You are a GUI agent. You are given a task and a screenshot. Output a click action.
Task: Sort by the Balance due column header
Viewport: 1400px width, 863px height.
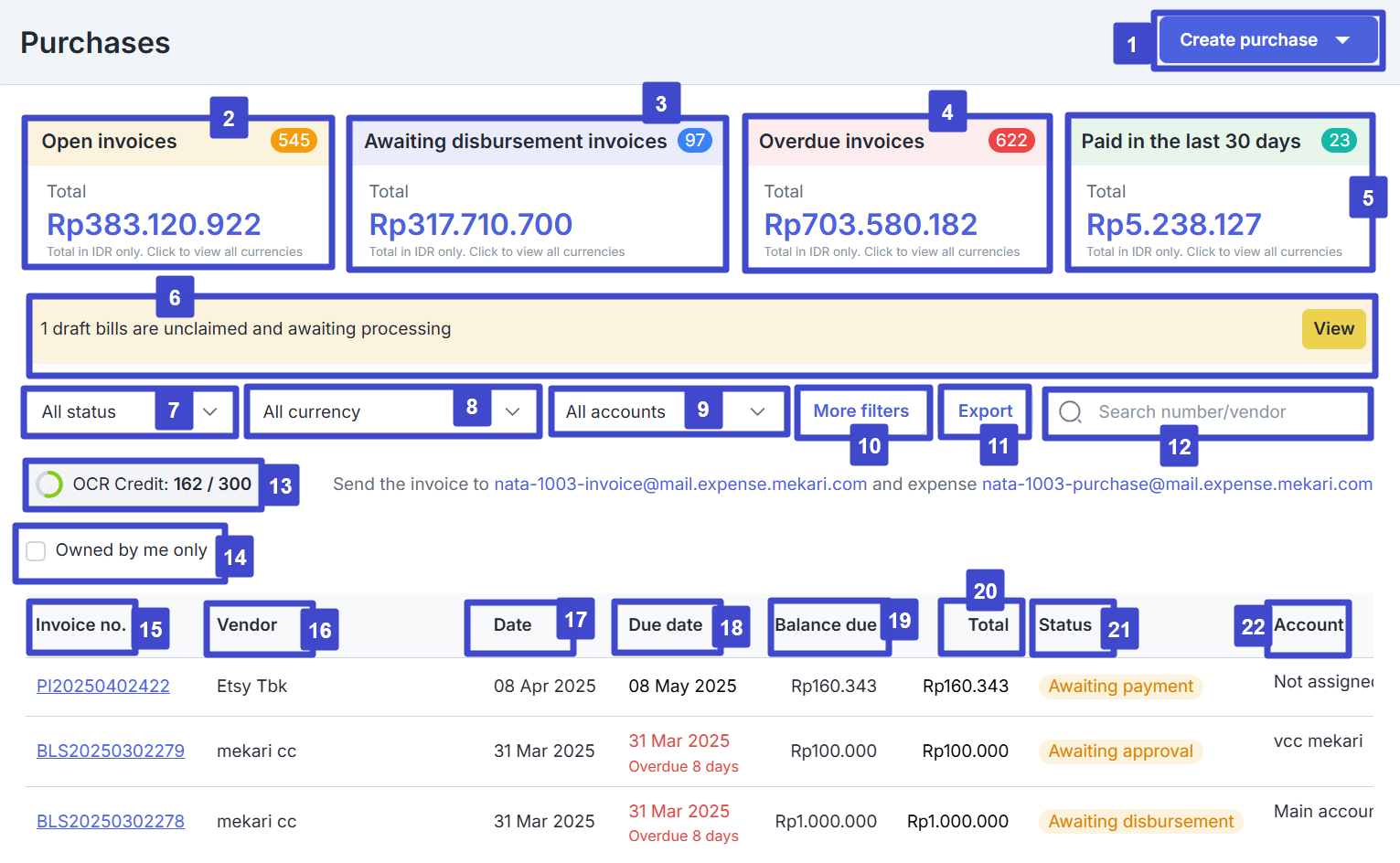826,625
